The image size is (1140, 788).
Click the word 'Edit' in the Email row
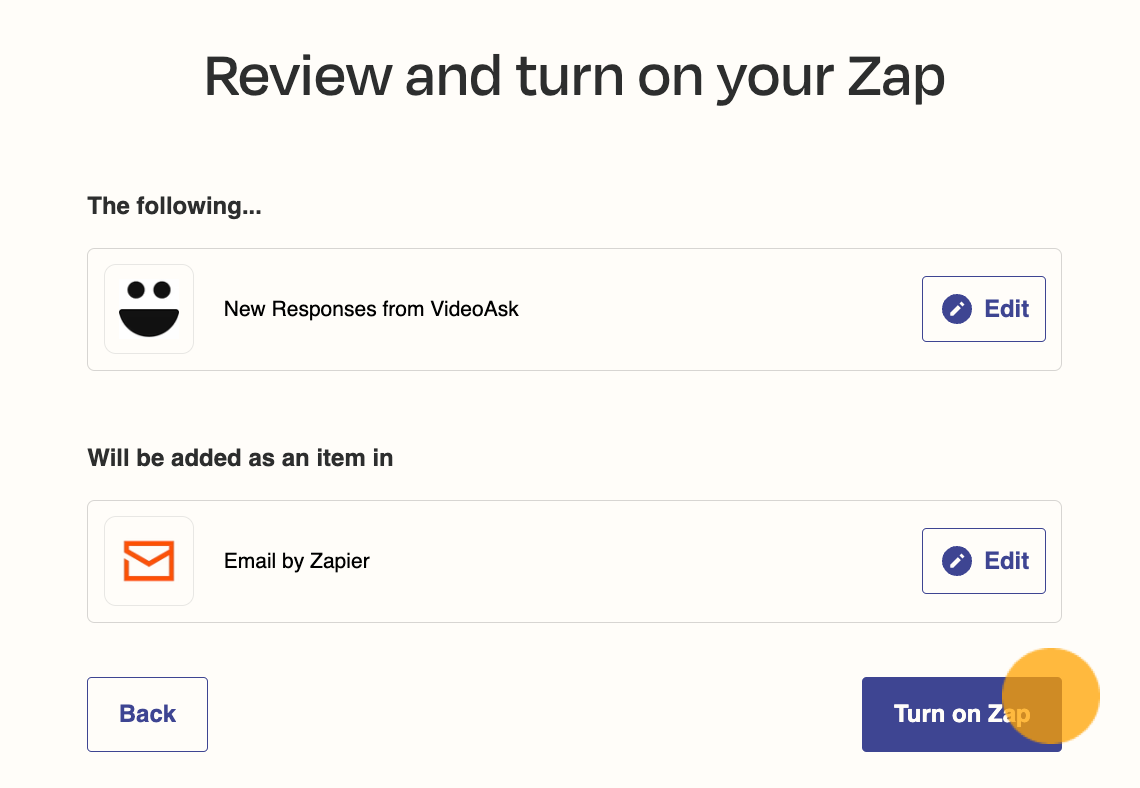[x=1007, y=561]
